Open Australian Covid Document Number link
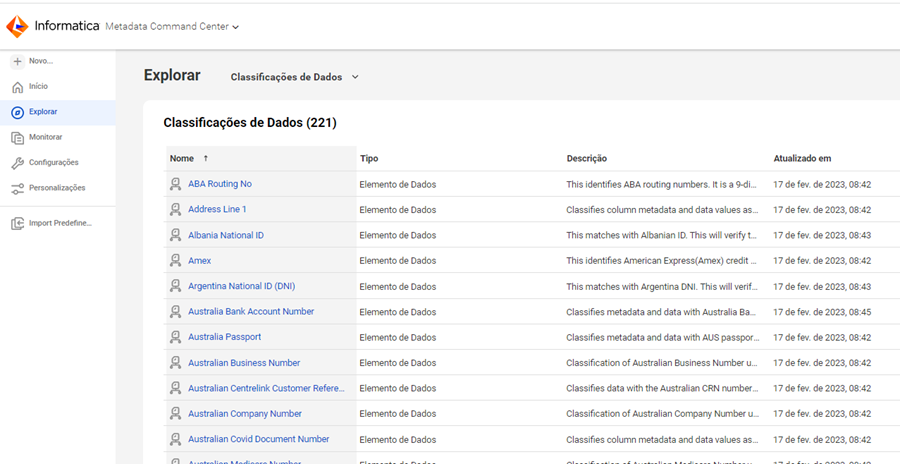Image resolution: width=900 pixels, height=464 pixels. click(x=259, y=439)
